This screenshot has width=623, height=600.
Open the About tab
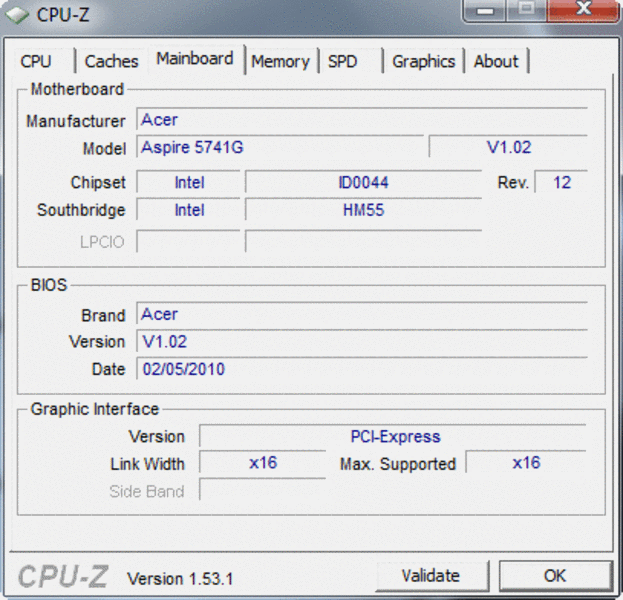[x=496, y=62]
